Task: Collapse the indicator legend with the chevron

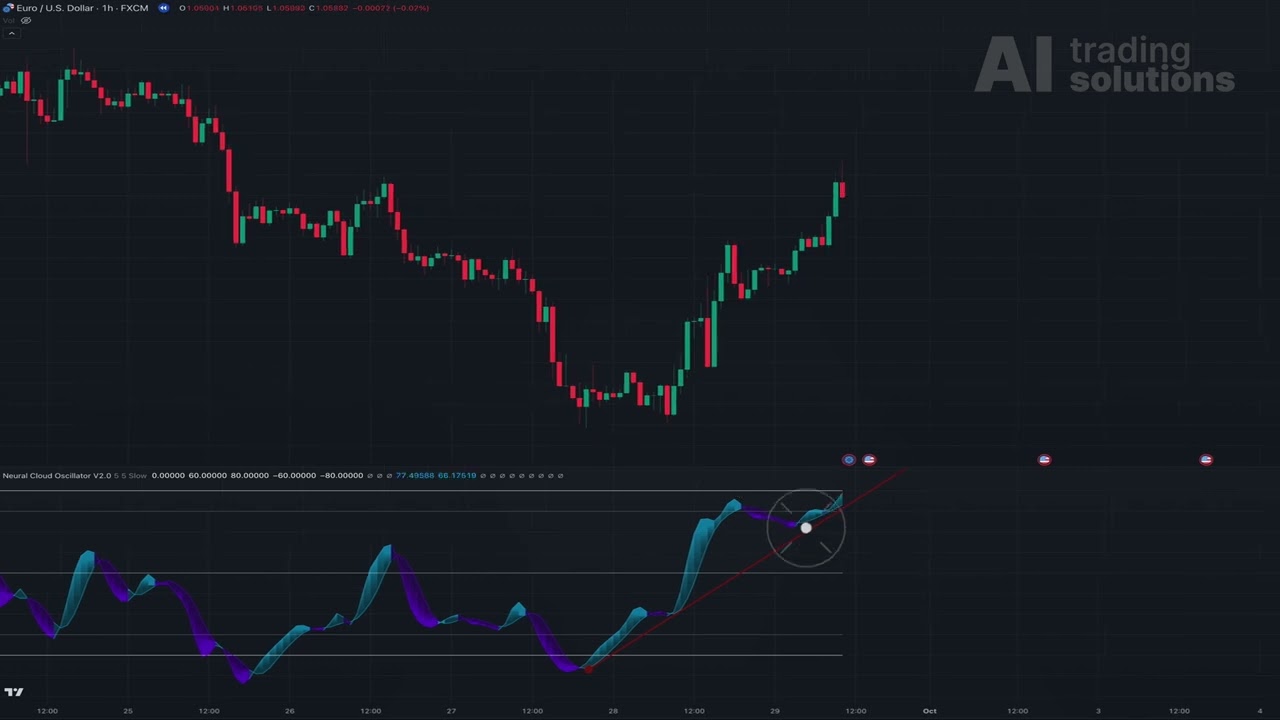Action: (11, 33)
